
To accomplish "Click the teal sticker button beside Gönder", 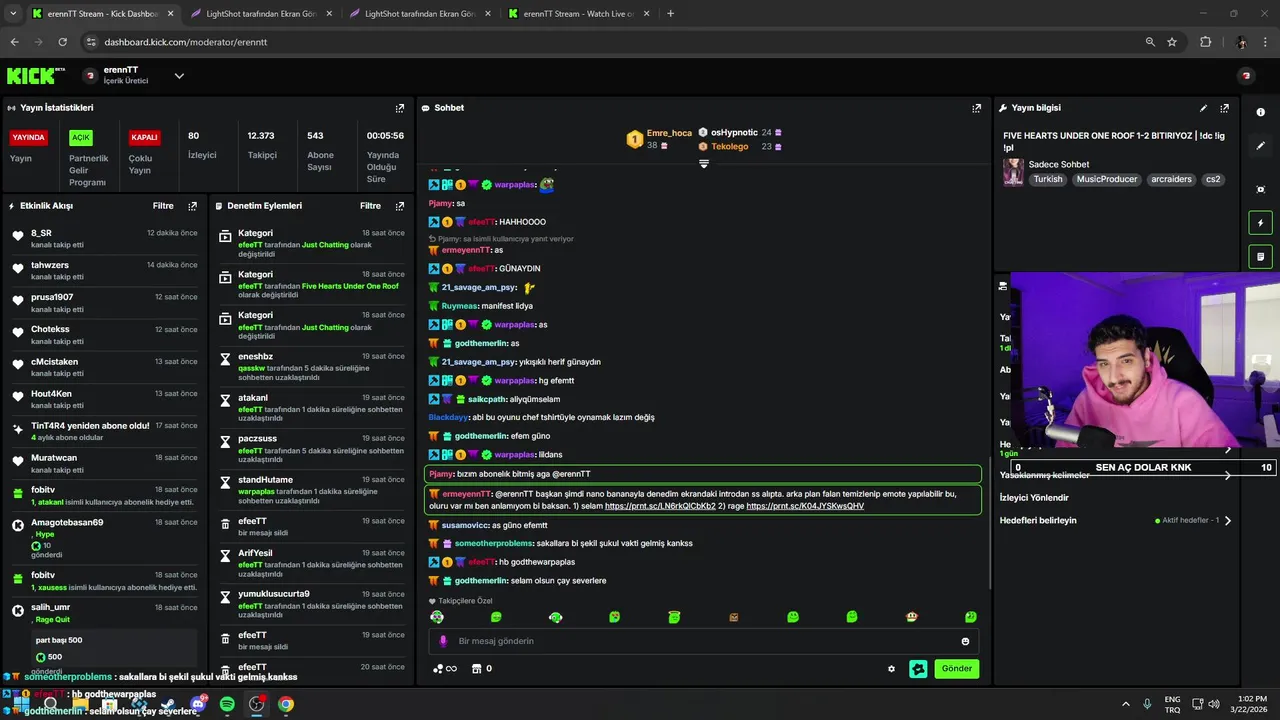I will point(918,669).
